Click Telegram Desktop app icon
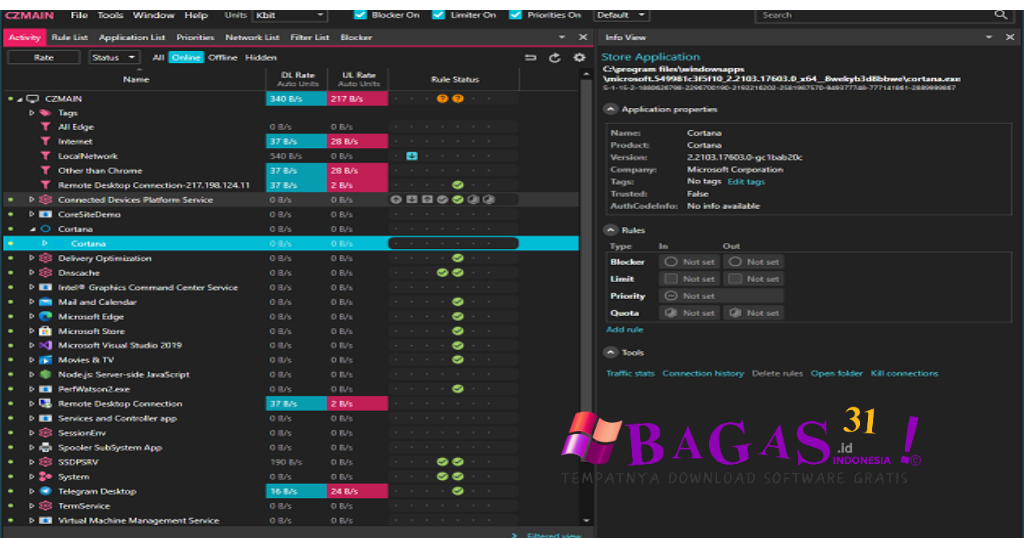1024x538 pixels. (x=45, y=491)
